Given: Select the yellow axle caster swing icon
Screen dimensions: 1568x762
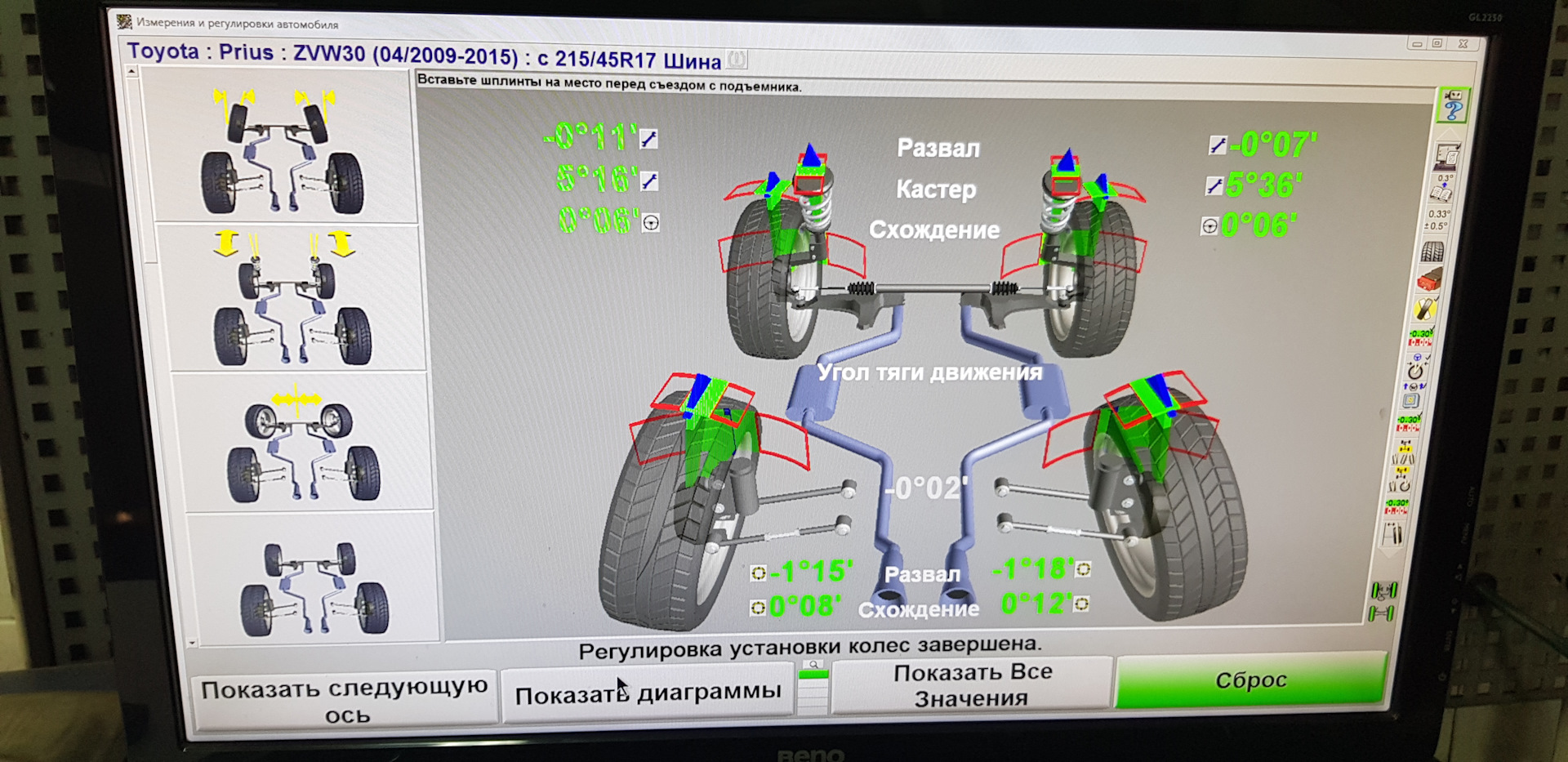Looking at the screenshot, I should (1401, 479).
